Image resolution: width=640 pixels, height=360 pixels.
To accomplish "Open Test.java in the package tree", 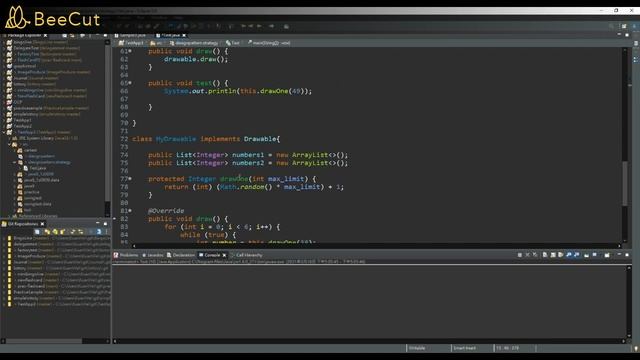I will (38, 168).
